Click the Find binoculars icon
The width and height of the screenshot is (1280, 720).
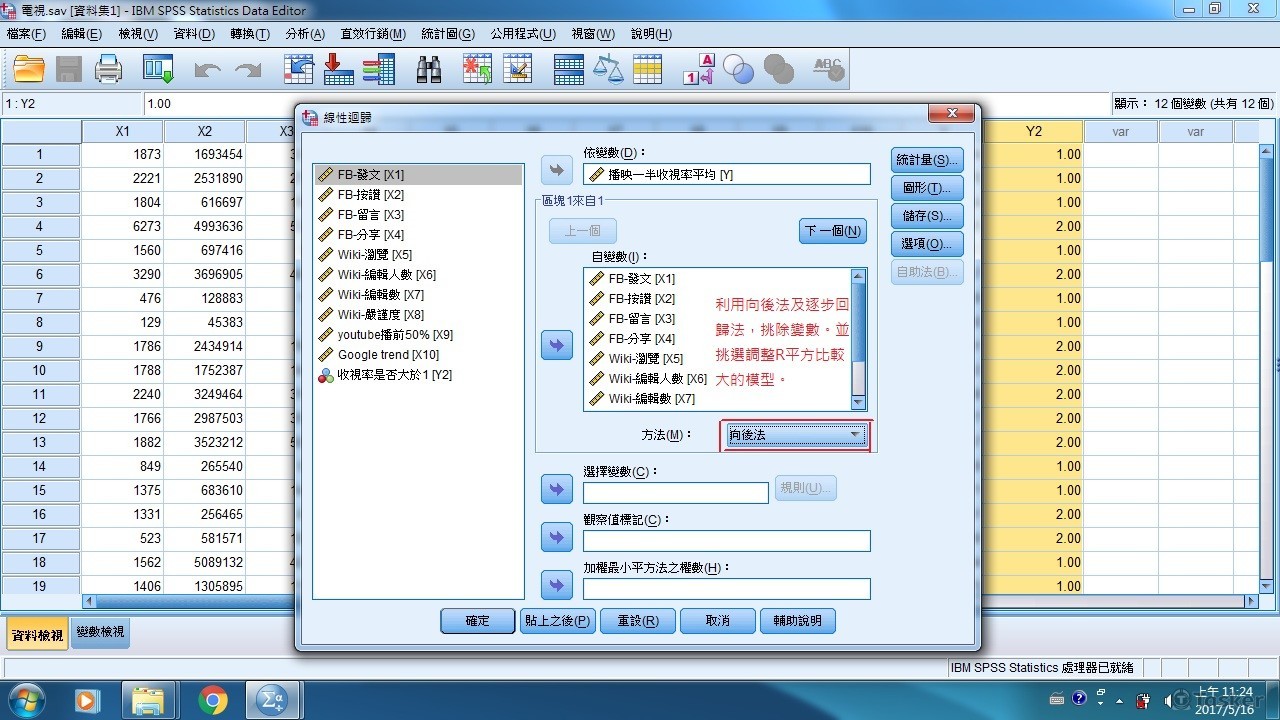pyautogui.click(x=429, y=69)
